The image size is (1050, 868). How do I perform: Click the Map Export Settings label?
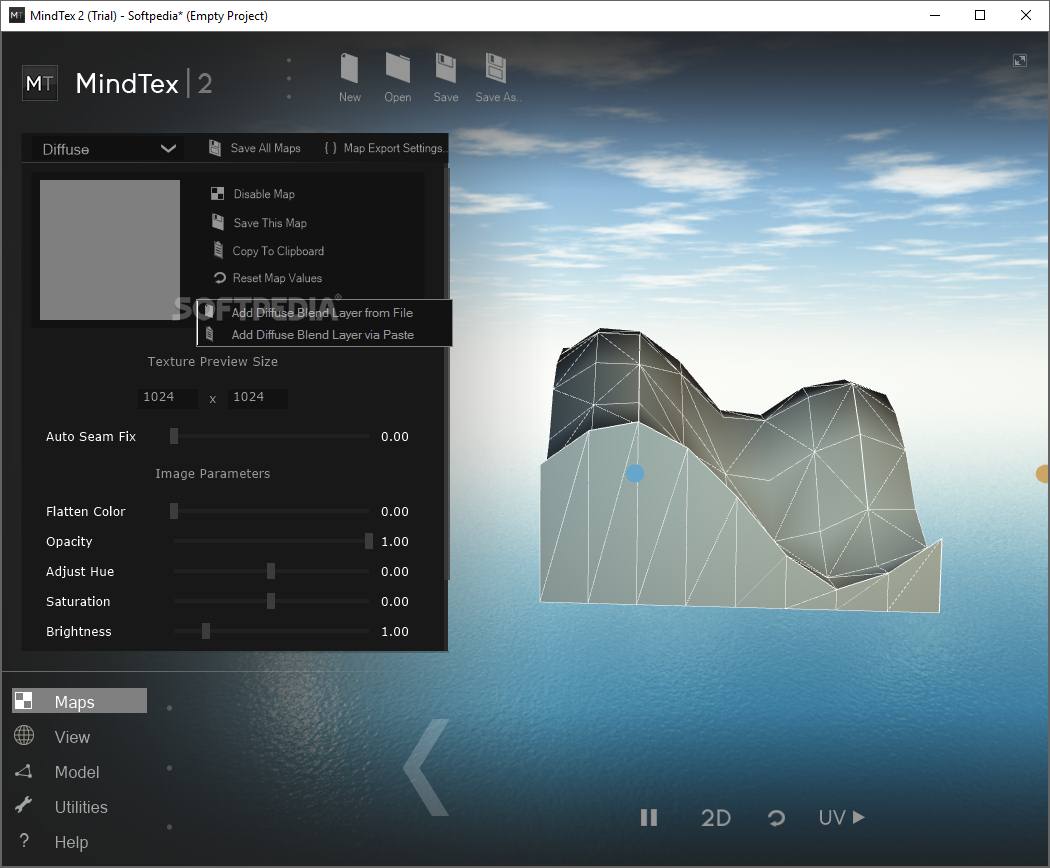click(x=393, y=148)
